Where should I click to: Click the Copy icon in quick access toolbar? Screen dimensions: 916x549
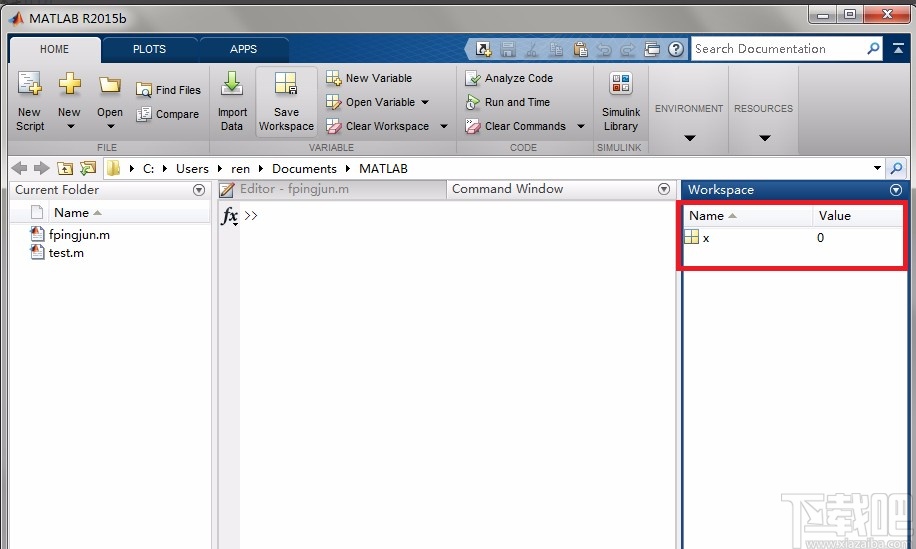coord(556,49)
